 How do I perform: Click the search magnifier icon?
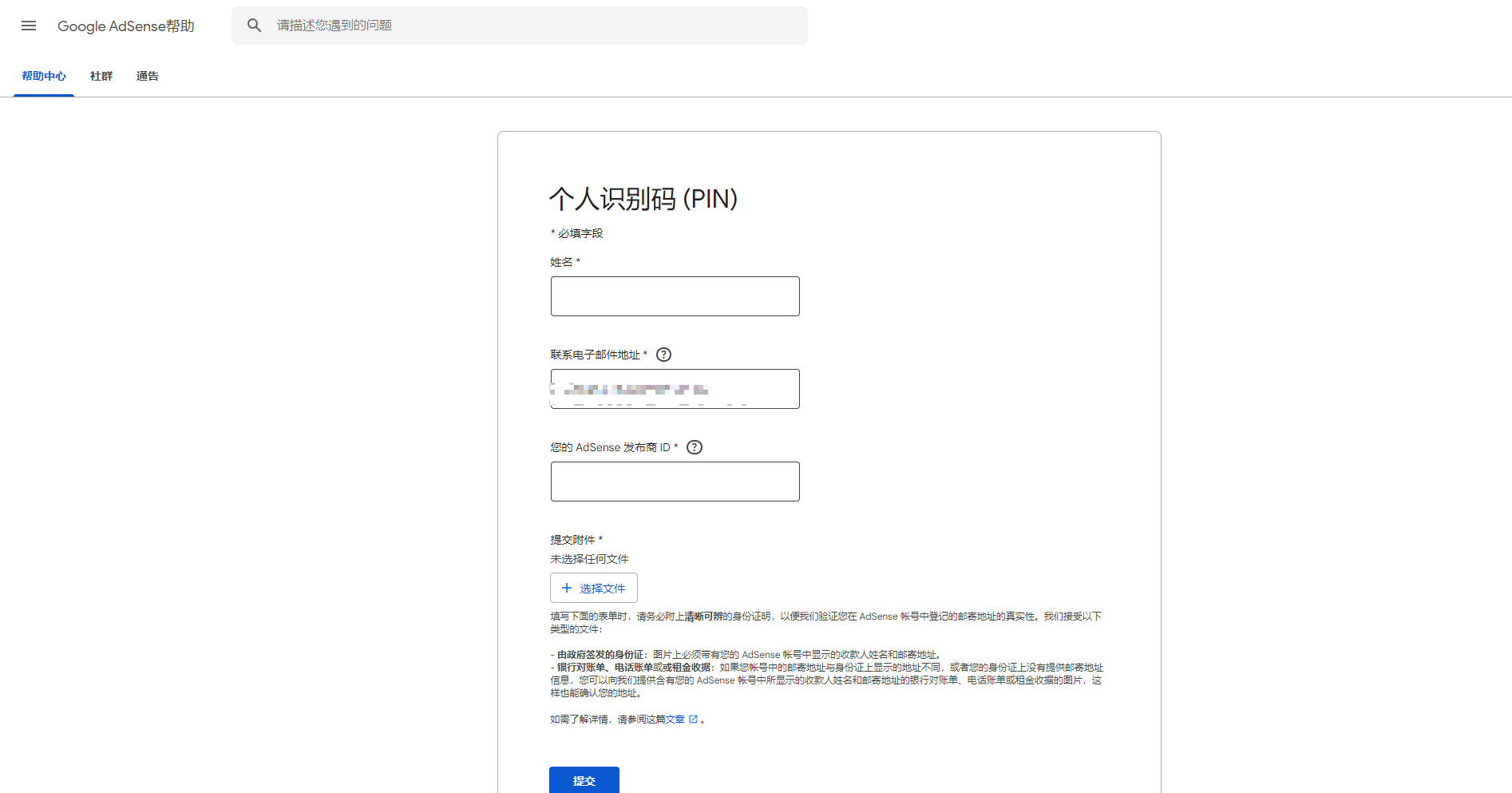[254, 26]
